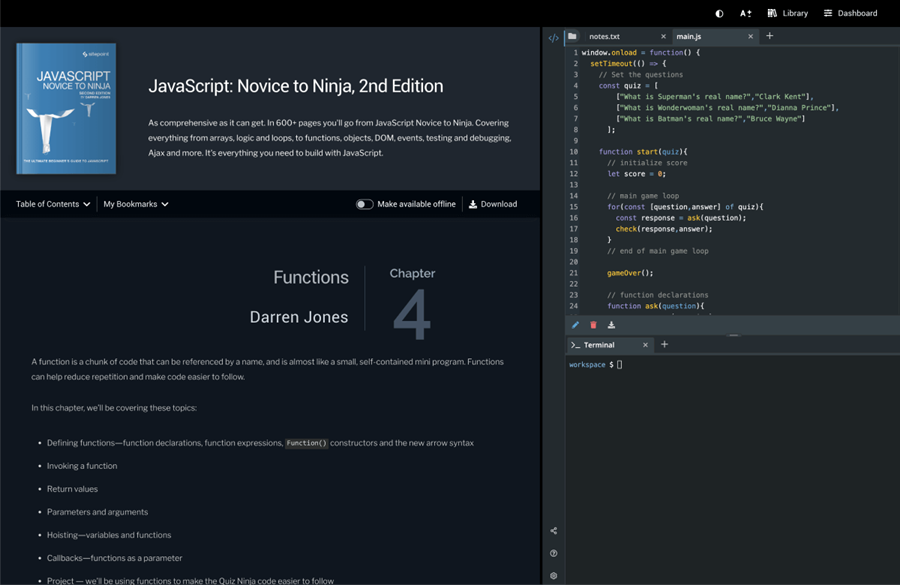The width and height of the screenshot is (900, 585).
Task: Open the font size adjustment icon
Action: pos(746,13)
